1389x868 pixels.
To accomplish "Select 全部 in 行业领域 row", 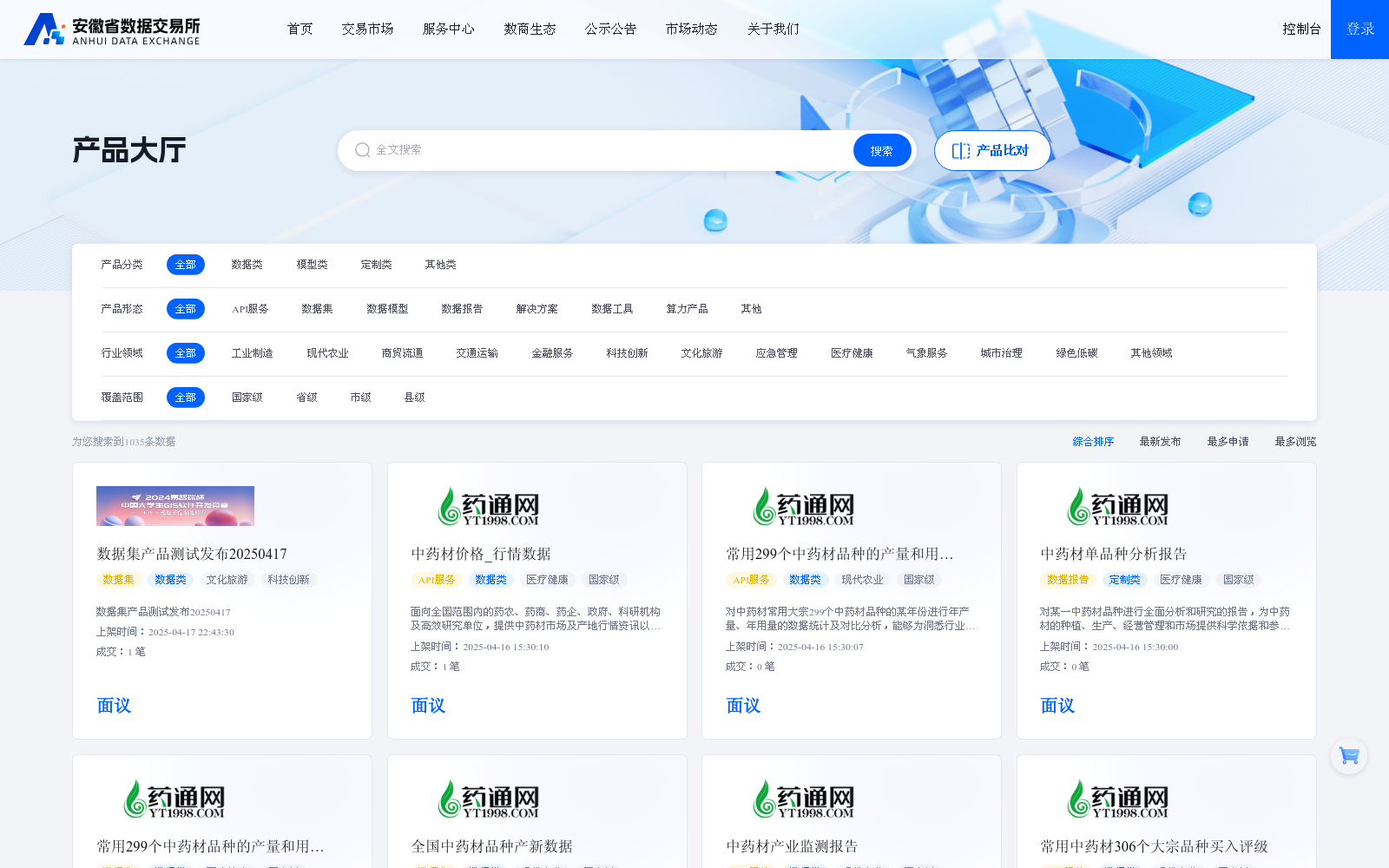I will (x=186, y=353).
